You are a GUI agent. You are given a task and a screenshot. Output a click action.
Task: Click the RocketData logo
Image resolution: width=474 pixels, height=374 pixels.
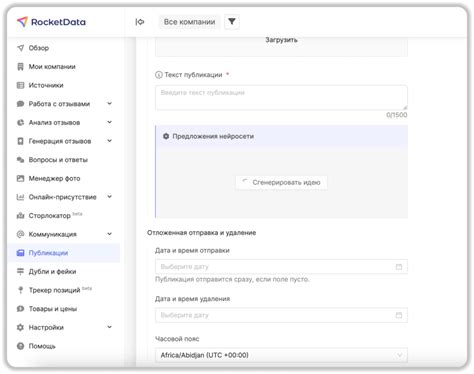pos(51,22)
